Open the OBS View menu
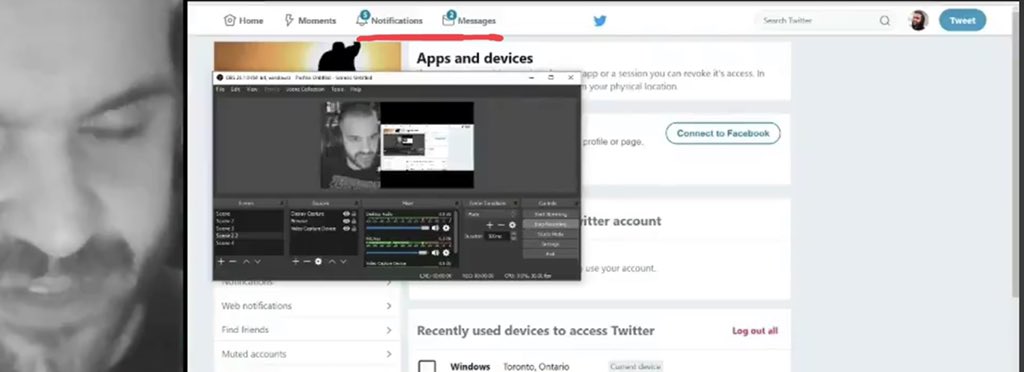 (x=252, y=89)
